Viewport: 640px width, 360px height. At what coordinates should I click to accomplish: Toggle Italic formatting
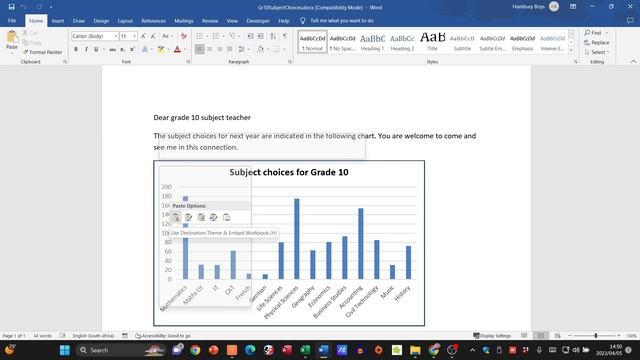(x=86, y=49)
